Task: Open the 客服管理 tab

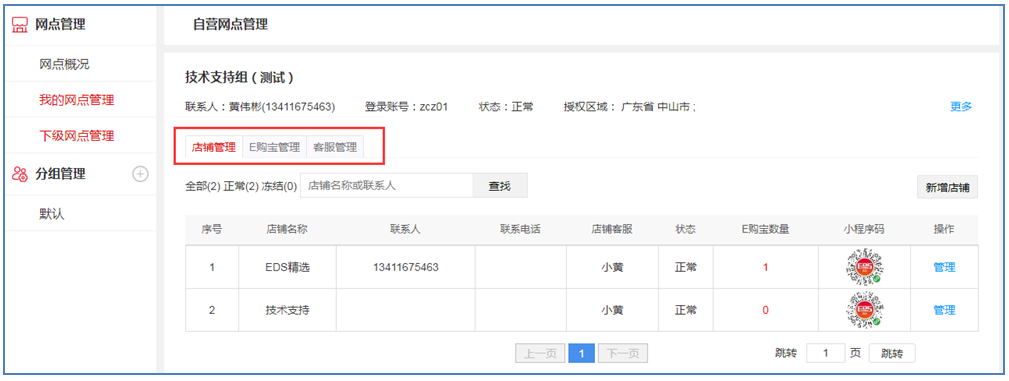Action: [335, 147]
